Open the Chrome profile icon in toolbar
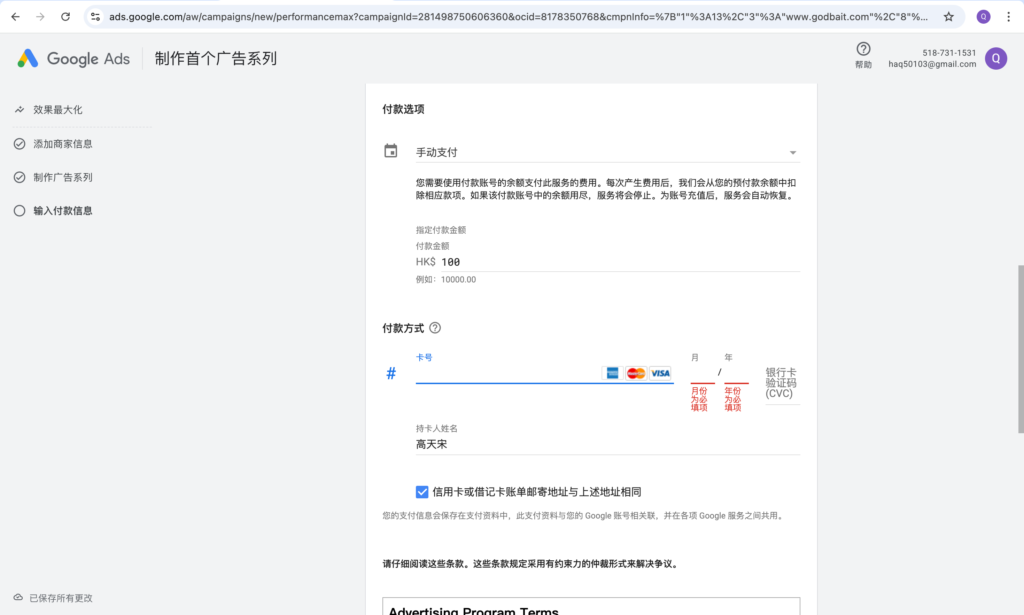This screenshot has height=615, width=1024. [x=983, y=17]
